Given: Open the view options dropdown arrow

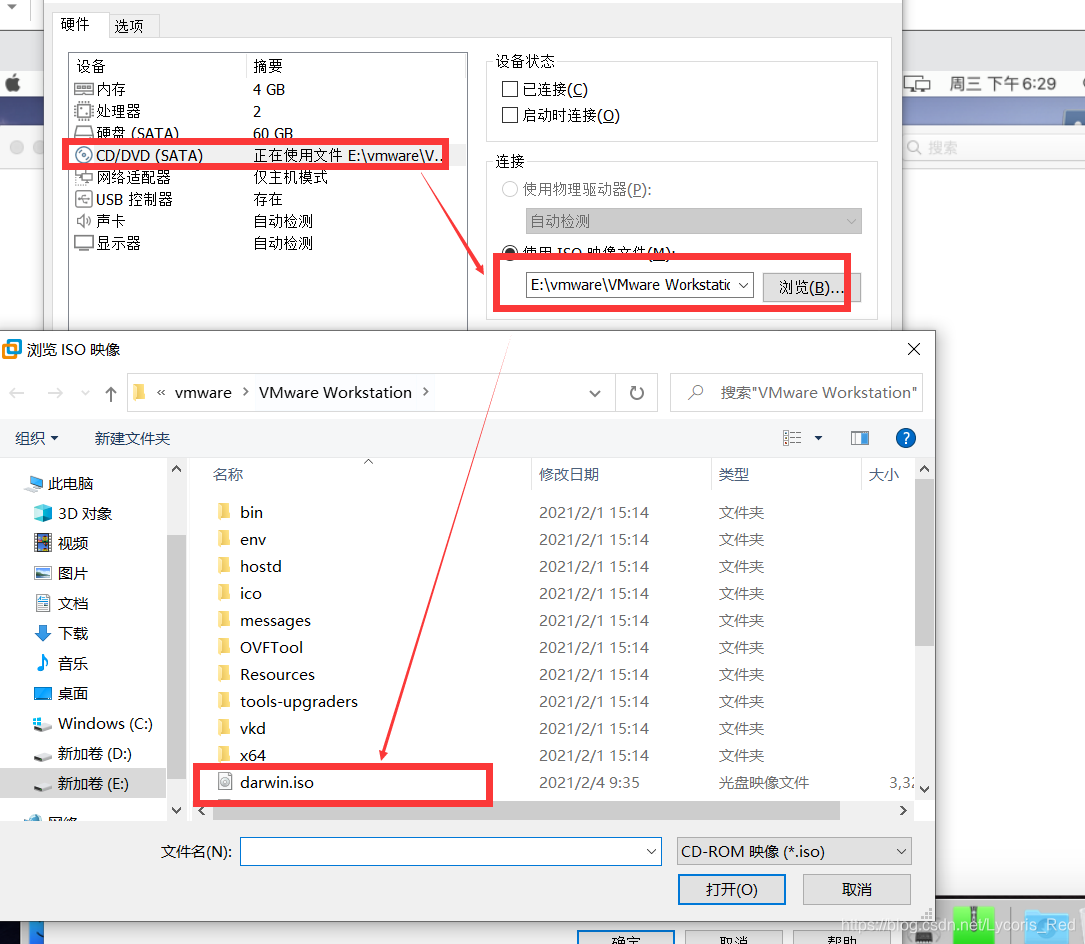Looking at the screenshot, I should (819, 438).
